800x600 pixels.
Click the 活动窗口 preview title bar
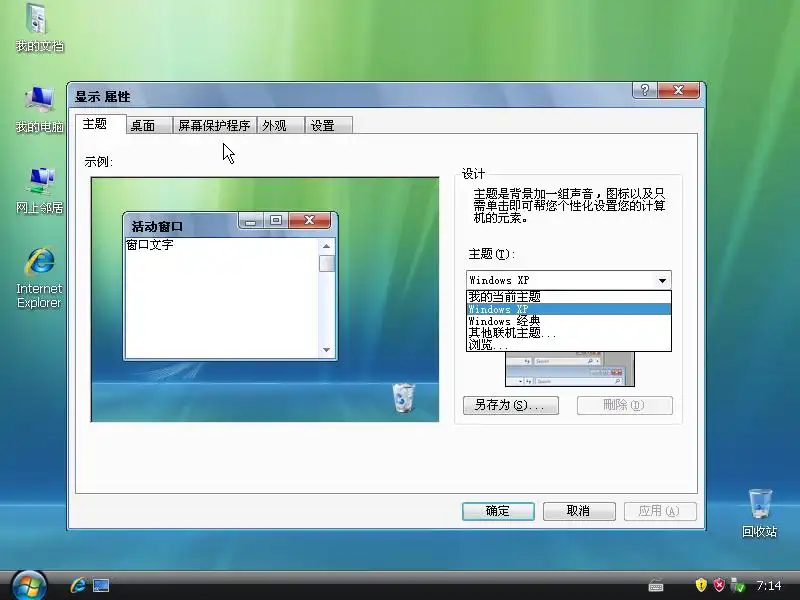point(181,226)
